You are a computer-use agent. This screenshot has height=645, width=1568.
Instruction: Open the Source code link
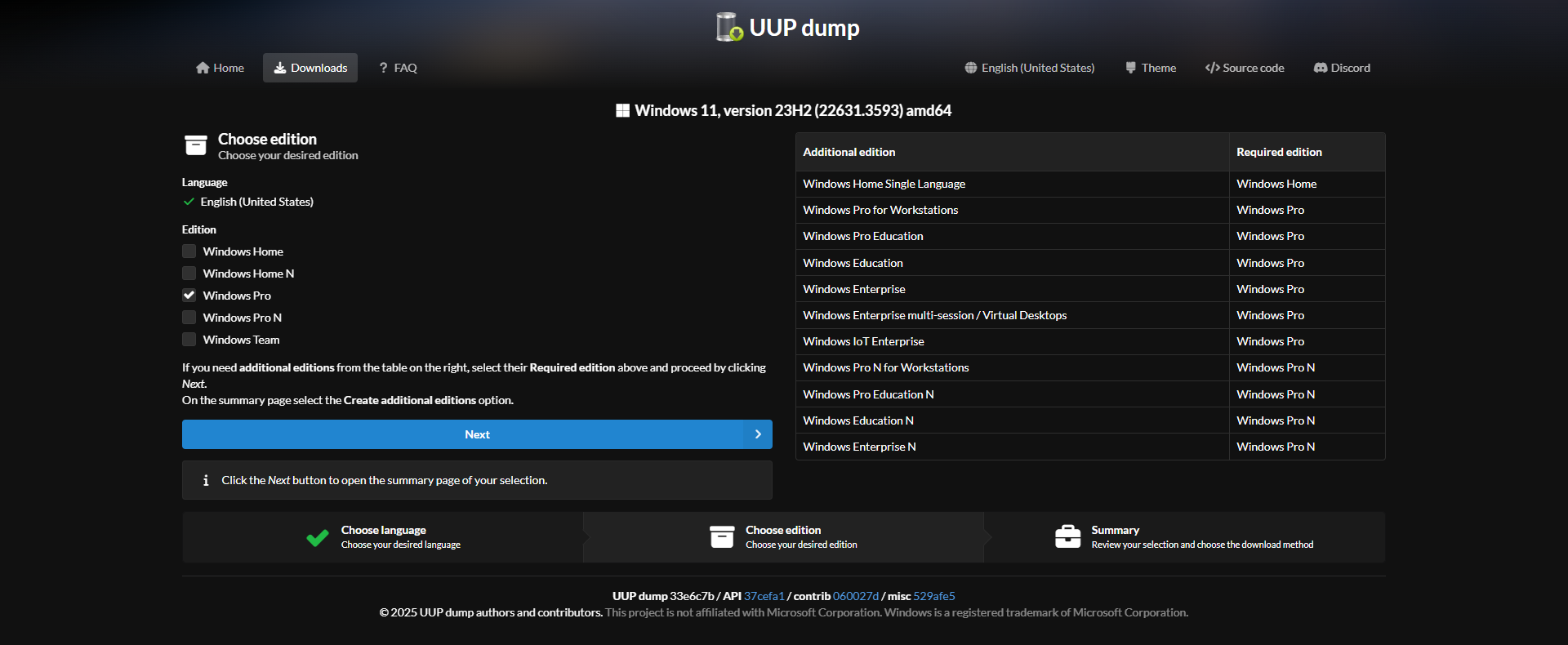1245,68
